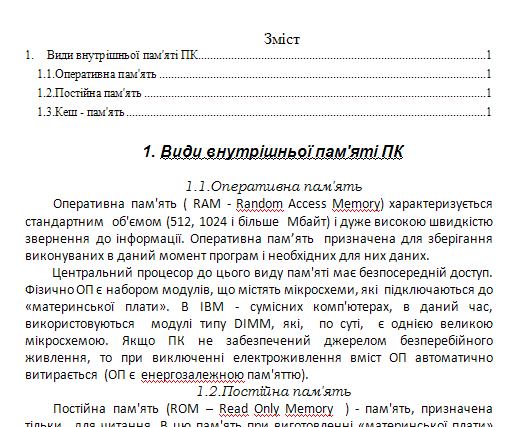
Task: Click the word 'мікросхемою.' in paragraph
Action: (67, 341)
